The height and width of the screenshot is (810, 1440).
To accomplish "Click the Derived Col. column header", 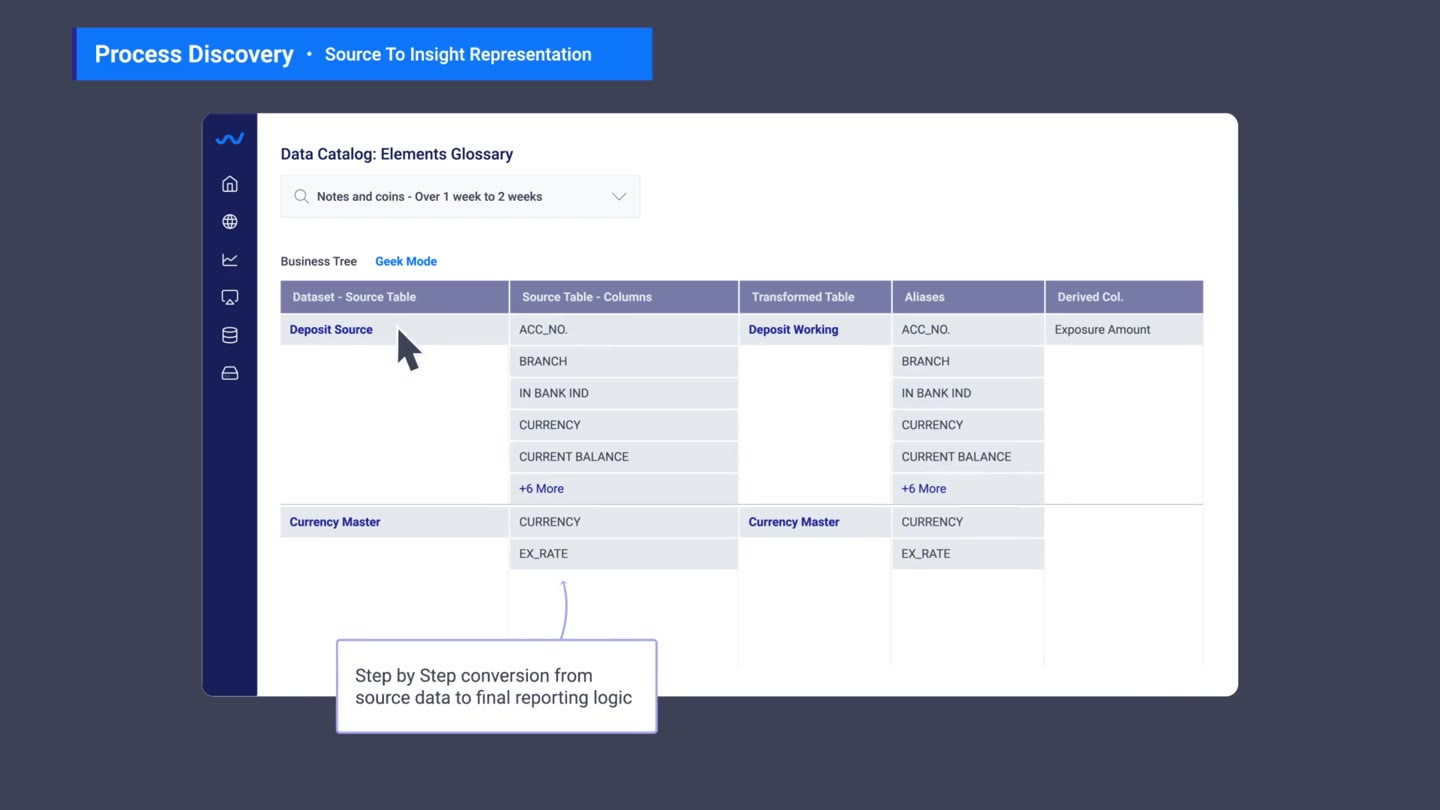I will 1124,297.
